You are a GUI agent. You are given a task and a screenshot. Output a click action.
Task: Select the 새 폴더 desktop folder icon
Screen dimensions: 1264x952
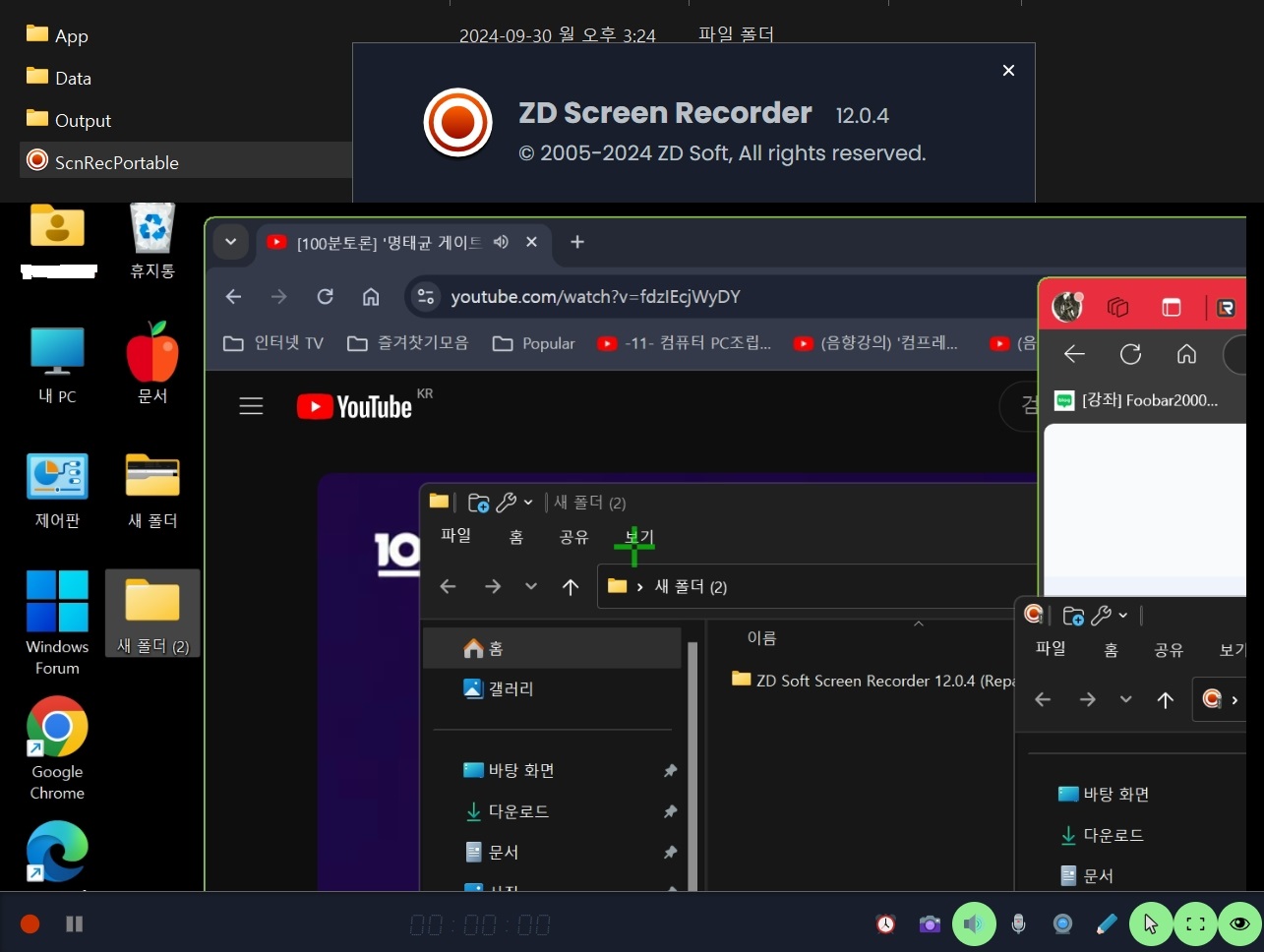(152, 491)
